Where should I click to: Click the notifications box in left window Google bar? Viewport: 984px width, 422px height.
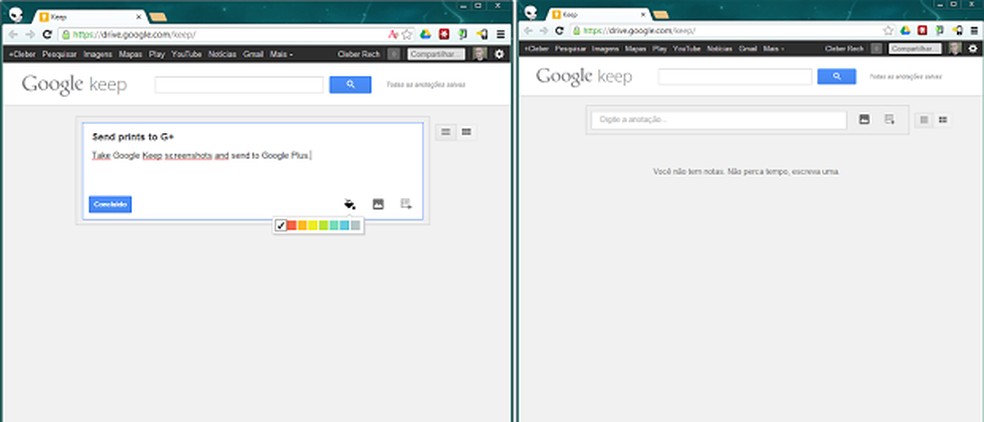[393, 54]
